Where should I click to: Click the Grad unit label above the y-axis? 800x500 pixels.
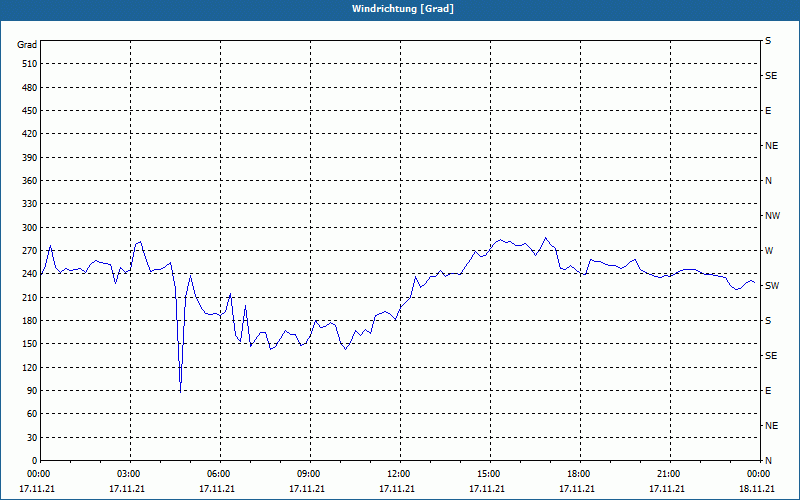27,45
